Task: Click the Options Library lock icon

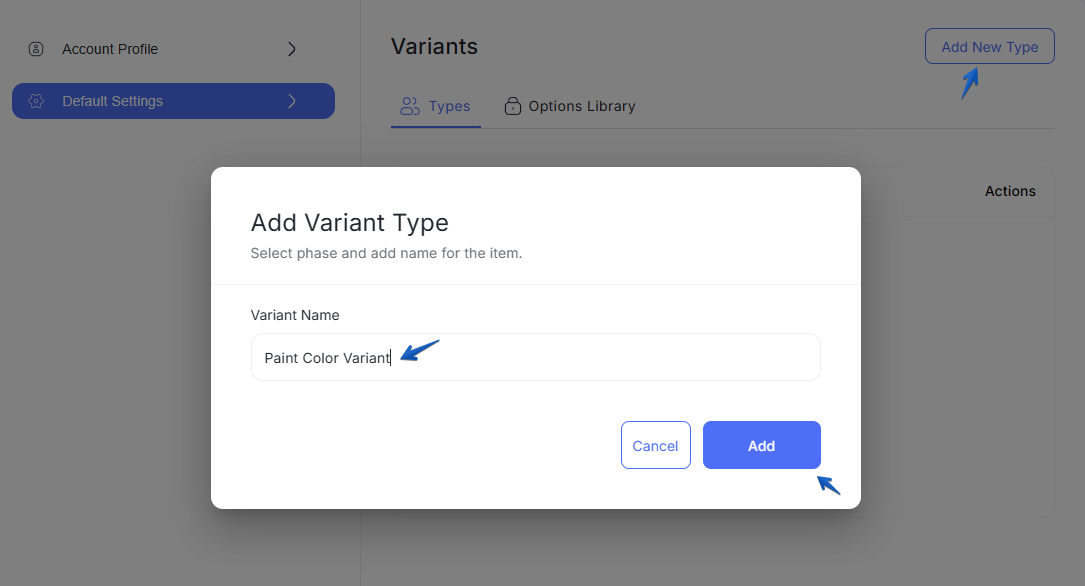Action: point(513,106)
